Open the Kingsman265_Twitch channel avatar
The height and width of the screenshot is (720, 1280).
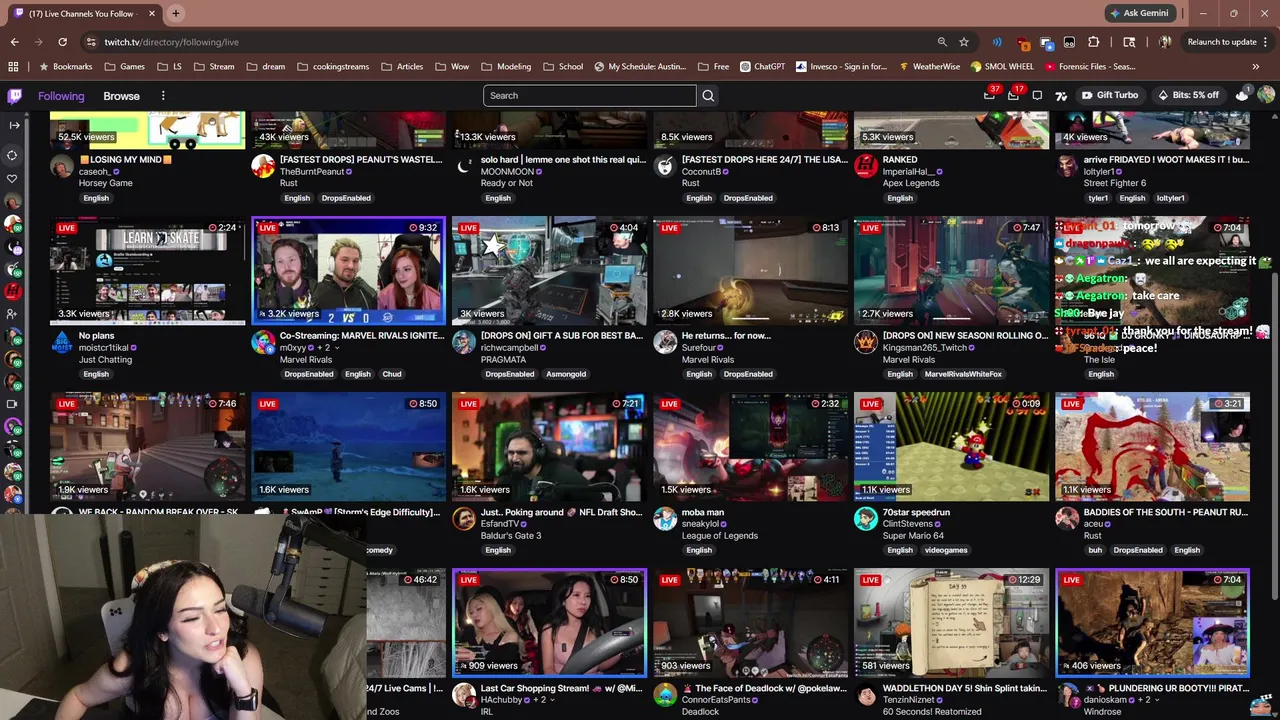(x=865, y=342)
